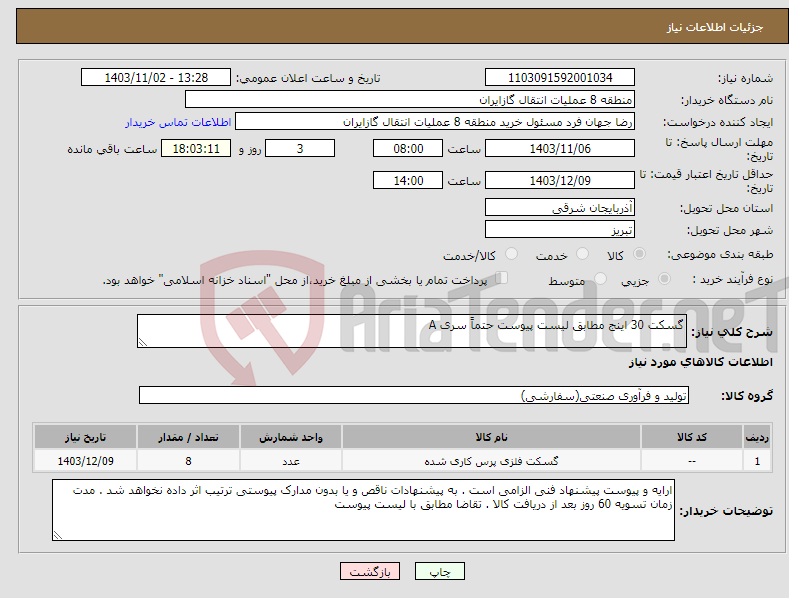Select the کالا/خدمت radio button
The width and height of the screenshot is (789, 598).
click(x=511, y=254)
